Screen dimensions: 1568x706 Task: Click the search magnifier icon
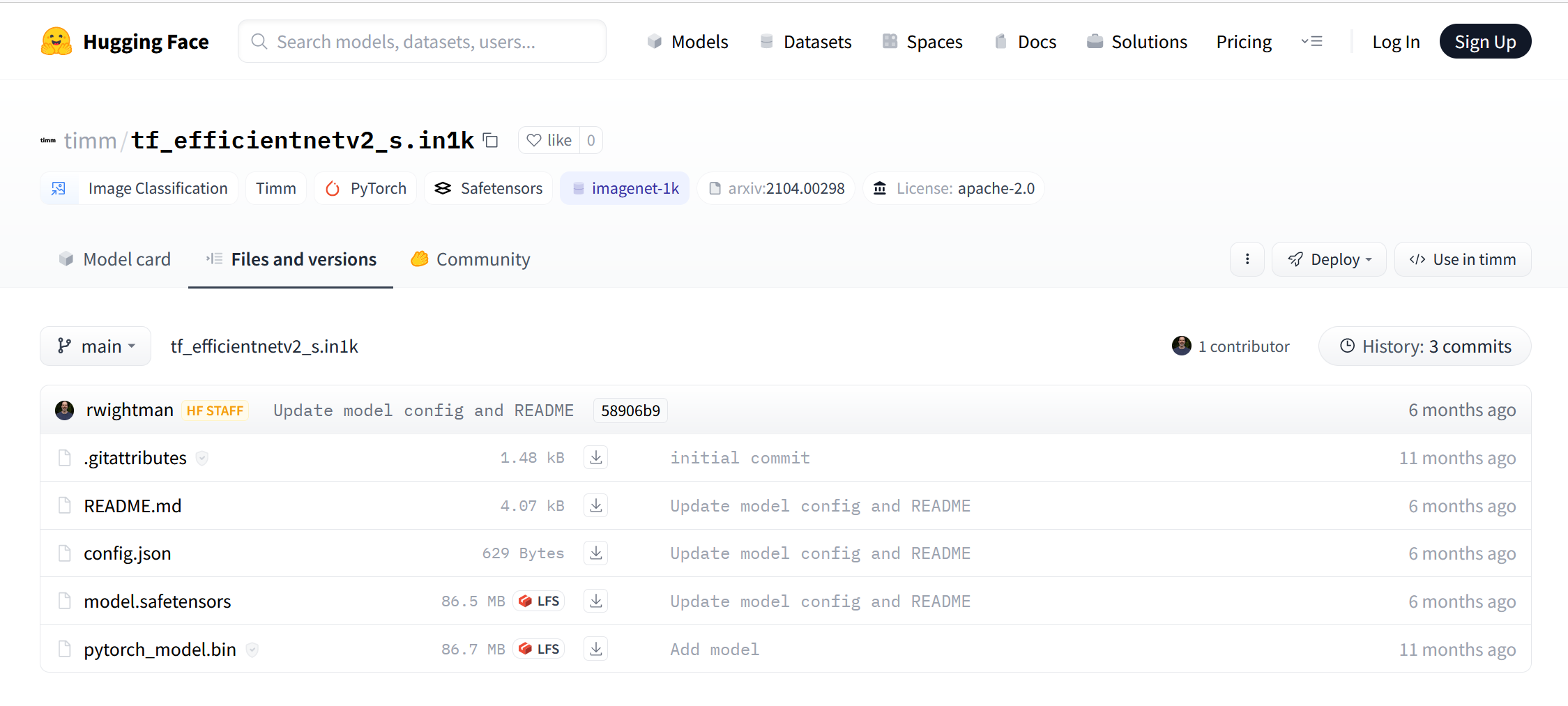click(259, 42)
